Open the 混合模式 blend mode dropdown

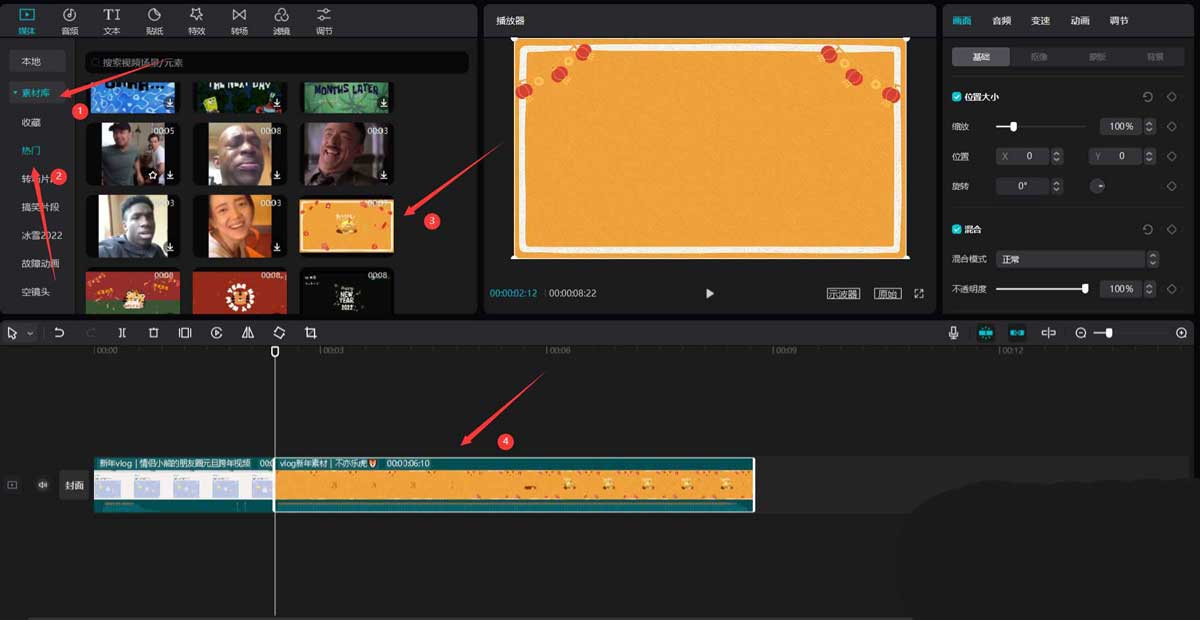pyautogui.click(x=1077, y=259)
